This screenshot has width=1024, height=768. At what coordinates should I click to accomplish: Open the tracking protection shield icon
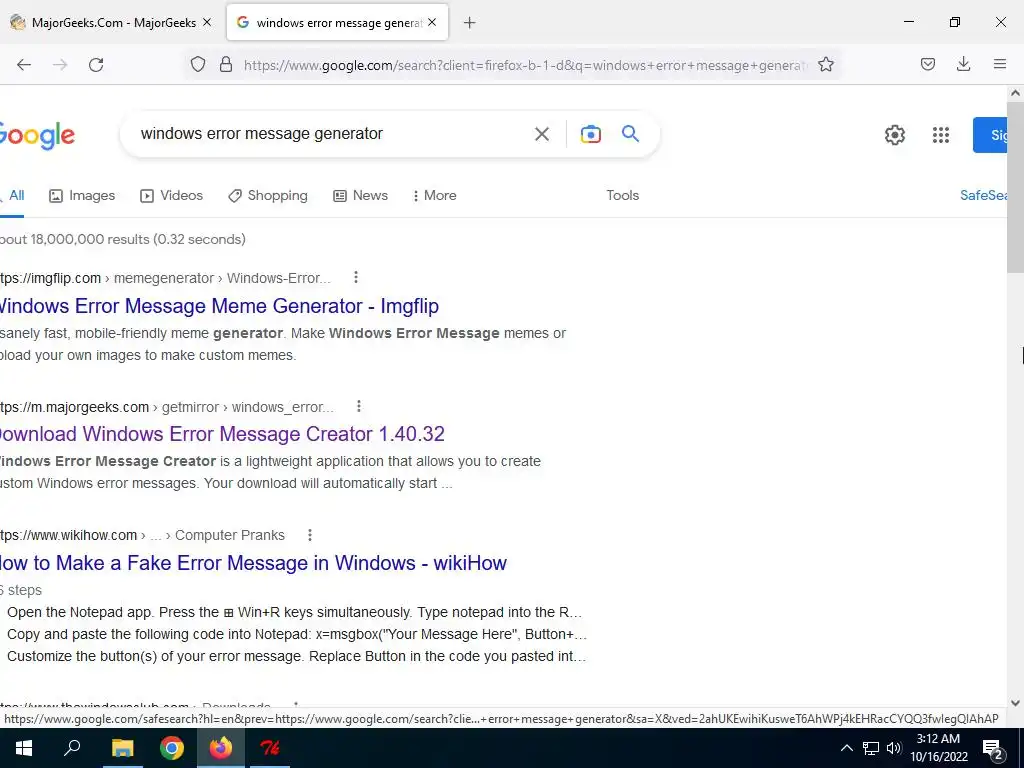coord(198,64)
